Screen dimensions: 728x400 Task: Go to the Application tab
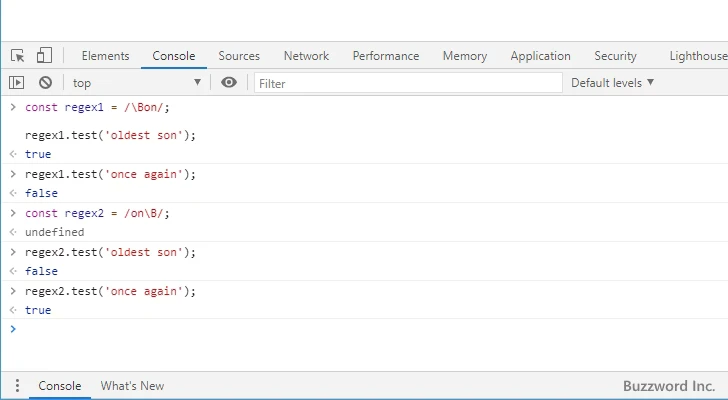tap(540, 56)
